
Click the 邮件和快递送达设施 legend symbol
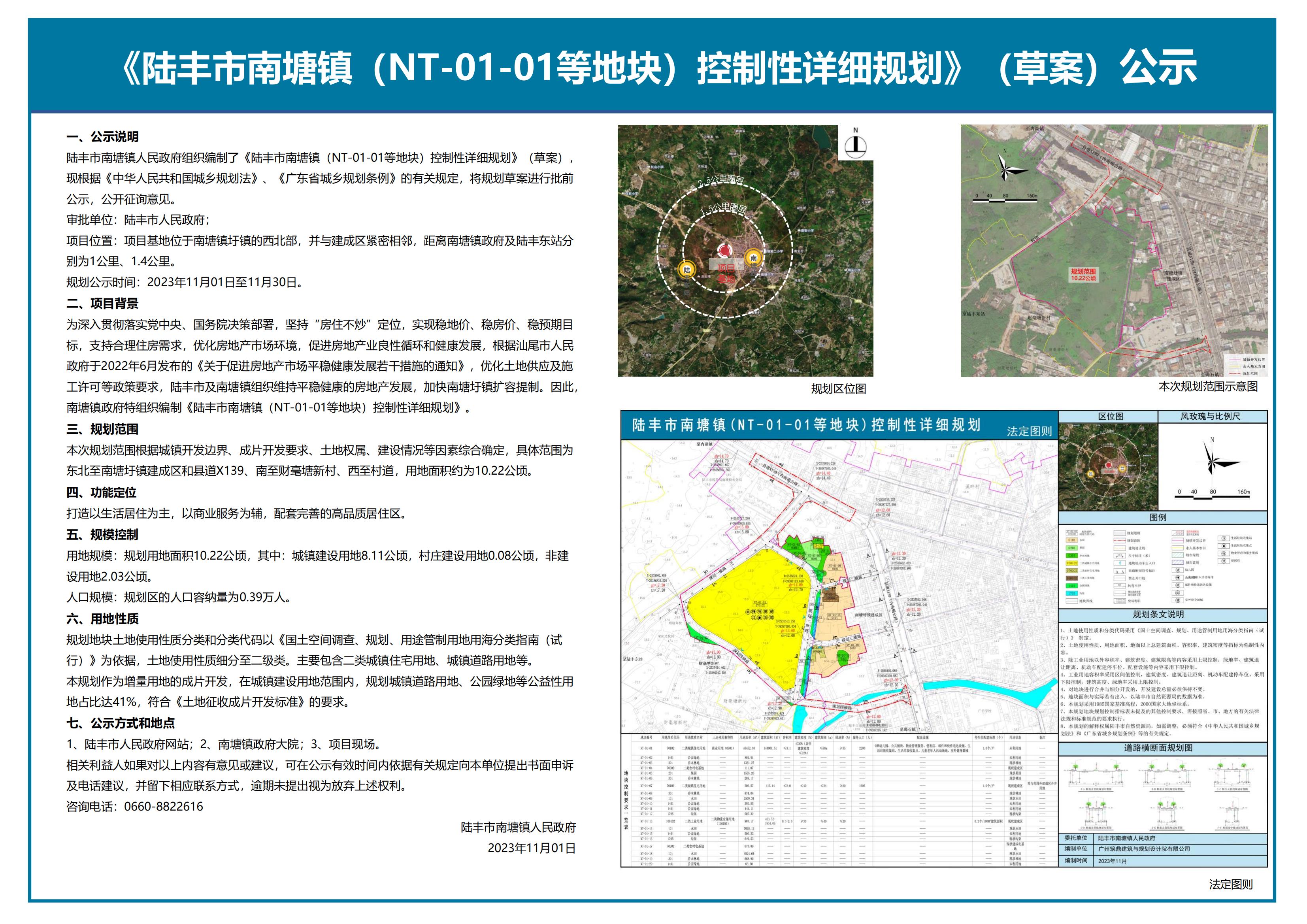1178,585
